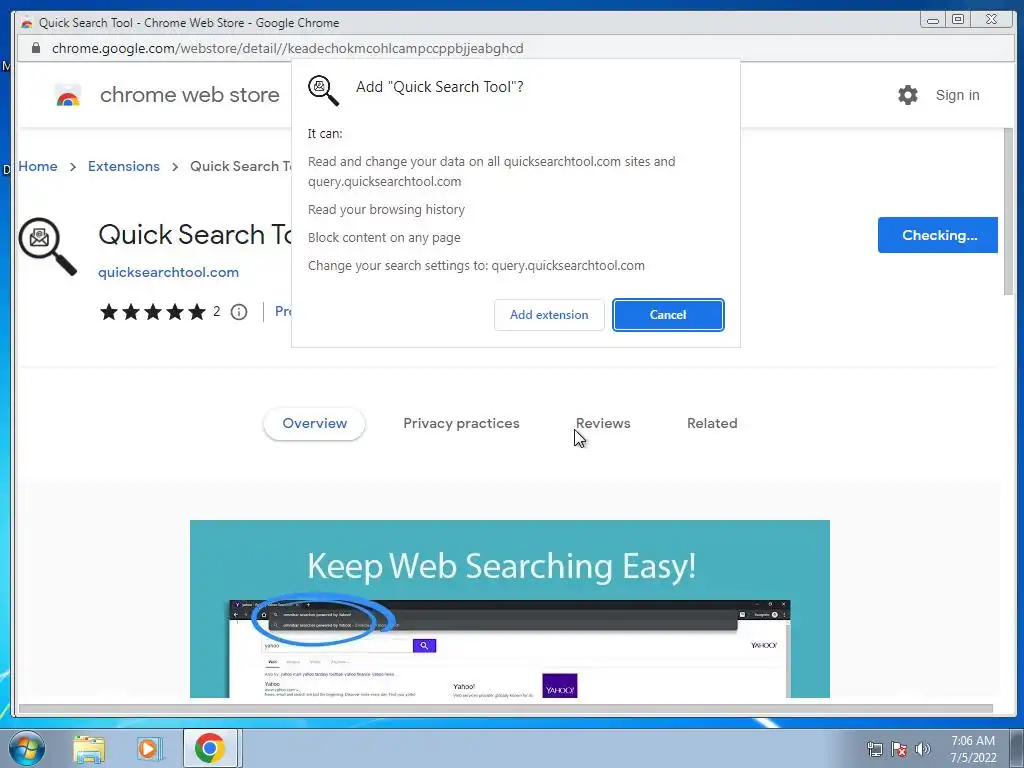Click the "It can:" label in the dialog

coord(325,134)
